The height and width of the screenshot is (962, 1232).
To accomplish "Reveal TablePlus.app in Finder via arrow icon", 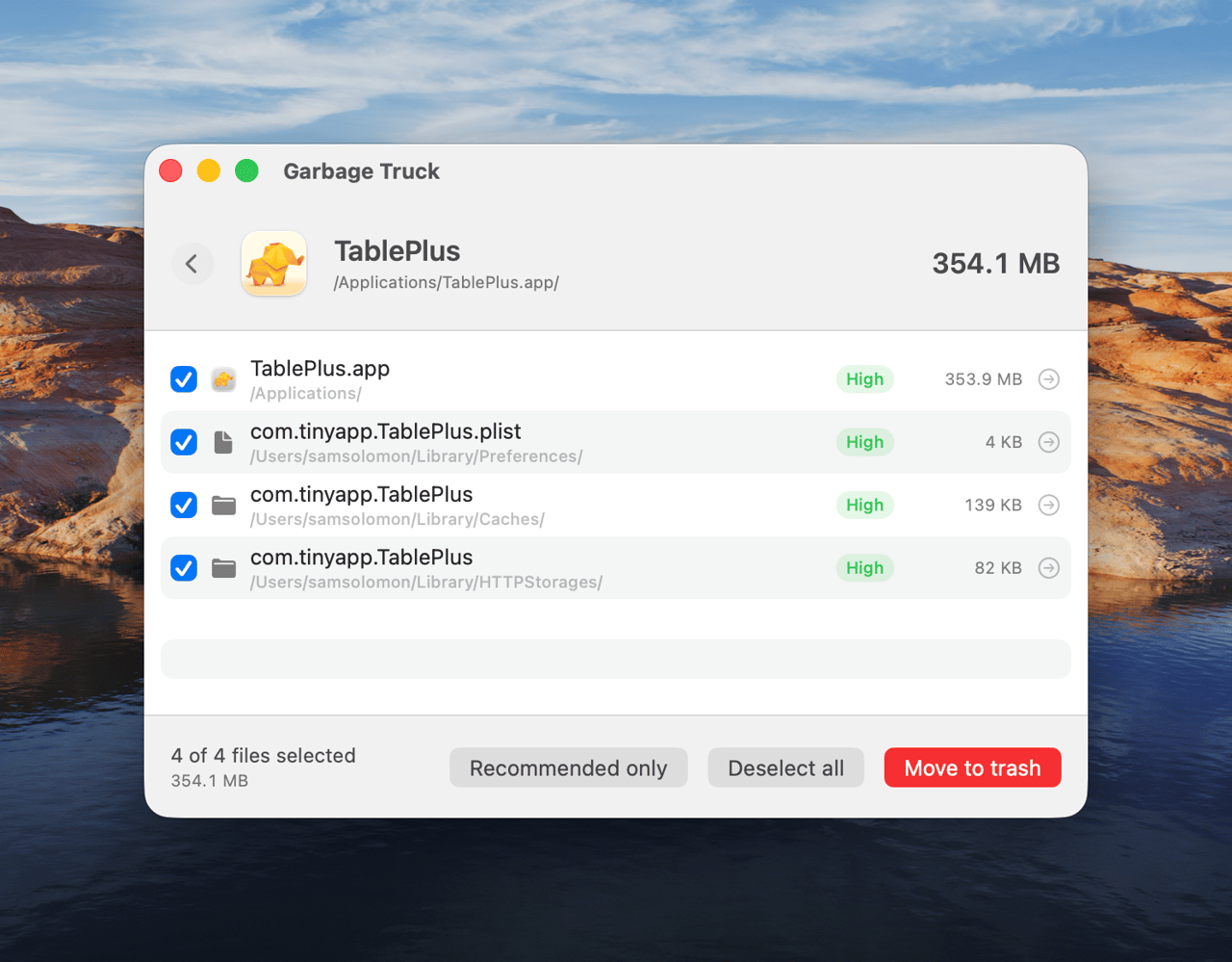I will point(1049,379).
